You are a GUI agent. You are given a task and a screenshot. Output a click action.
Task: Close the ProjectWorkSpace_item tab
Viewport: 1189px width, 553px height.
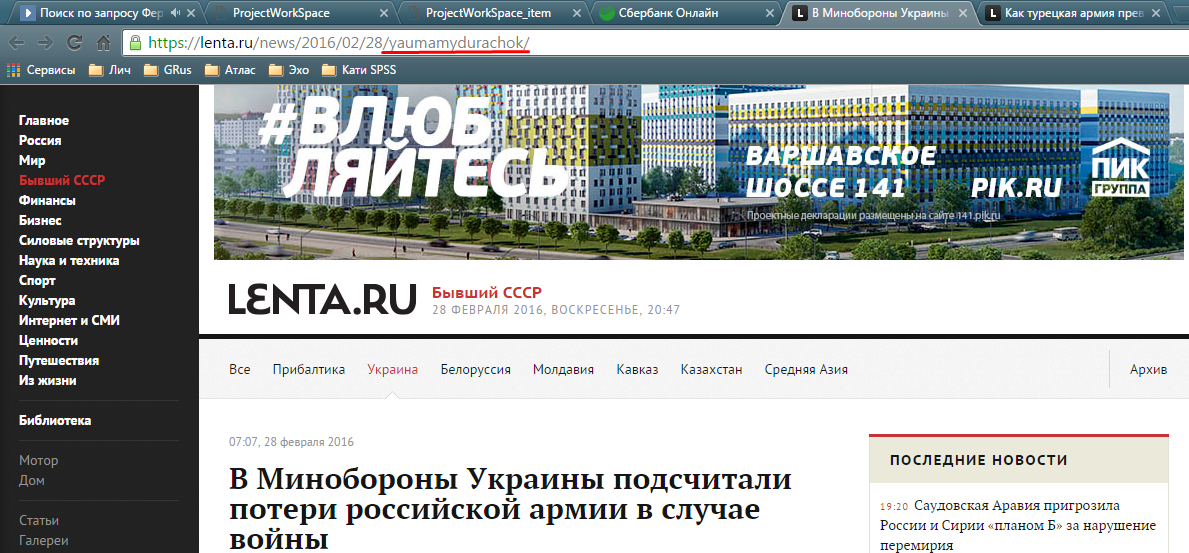click(x=578, y=13)
